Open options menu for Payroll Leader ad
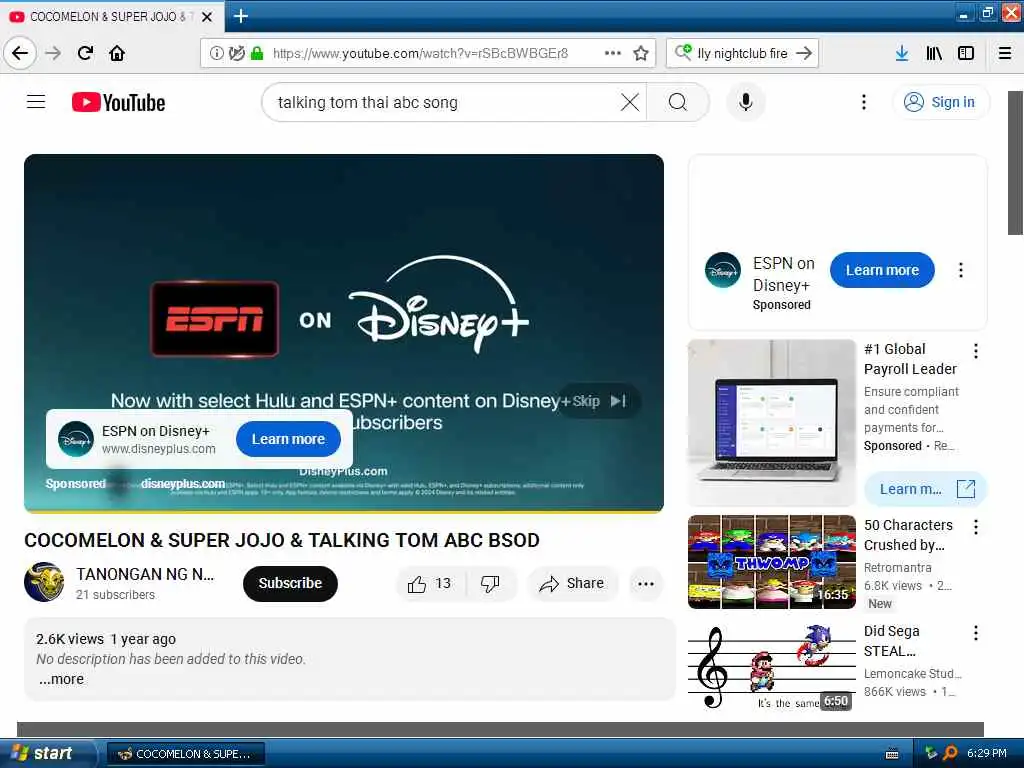1024x768 pixels. (x=976, y=351)
